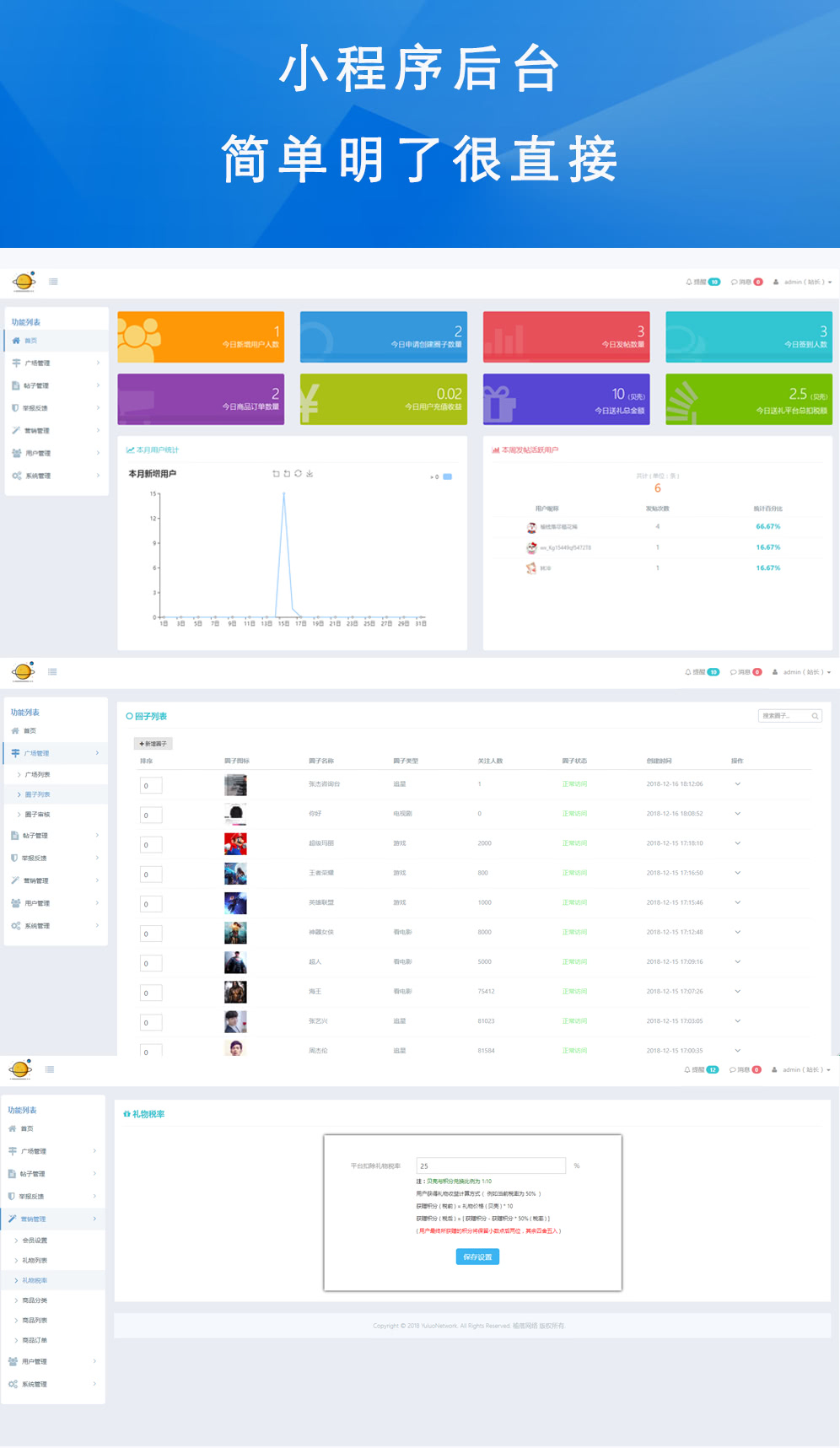840x1448 pixels.
Task: Click the users icon on 今日新增用户人数 card
Action: pyautogui.click(x=139, y=336)
